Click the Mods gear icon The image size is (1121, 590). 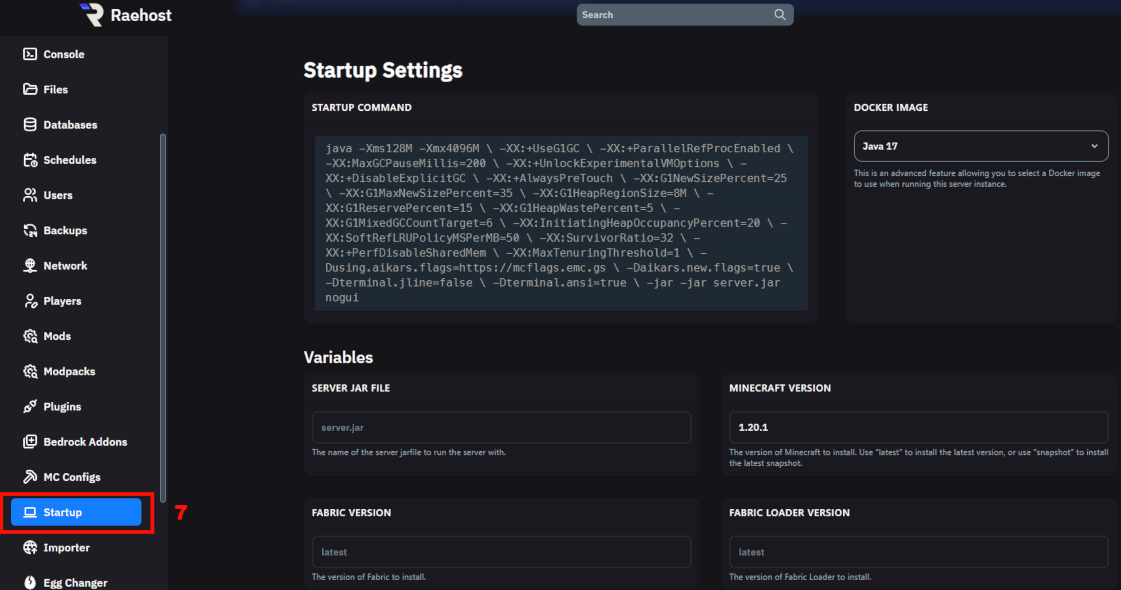[30, 336]
